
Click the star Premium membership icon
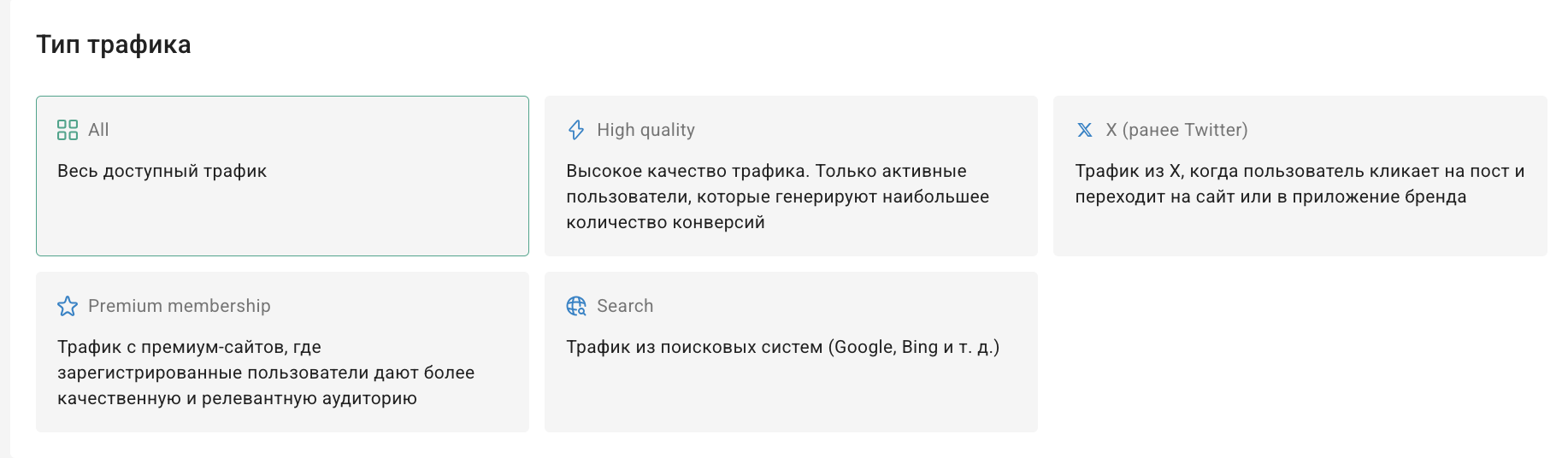coord(68,306)
